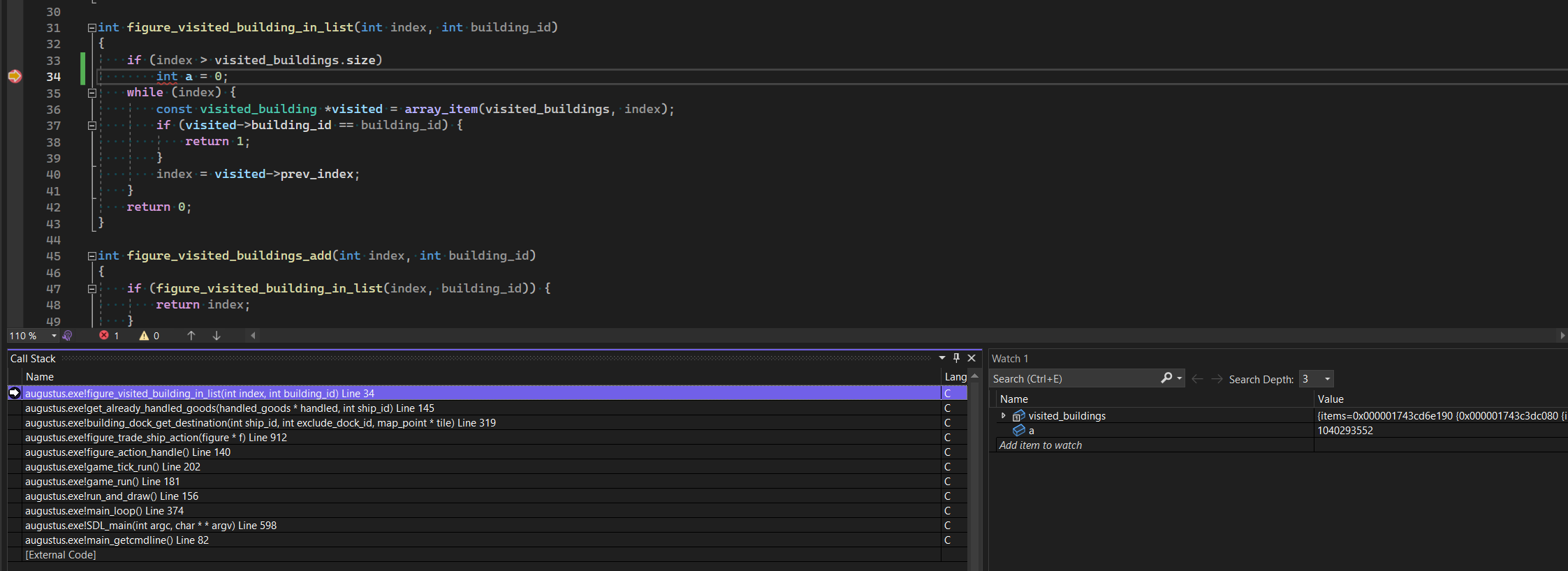Screen dimensions: 1568x571
Task: Click the Call Stack scrollbar up arrow
Action: (x=974, y=376)
